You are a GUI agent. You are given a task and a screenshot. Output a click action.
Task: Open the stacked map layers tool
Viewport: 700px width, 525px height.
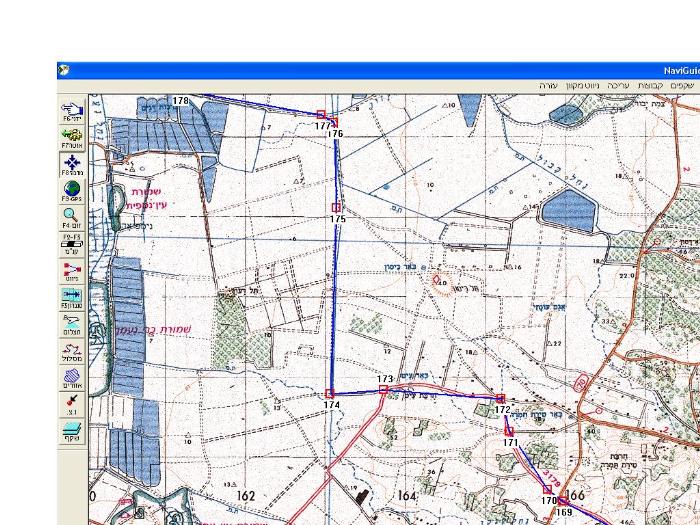tap(72, 432)
